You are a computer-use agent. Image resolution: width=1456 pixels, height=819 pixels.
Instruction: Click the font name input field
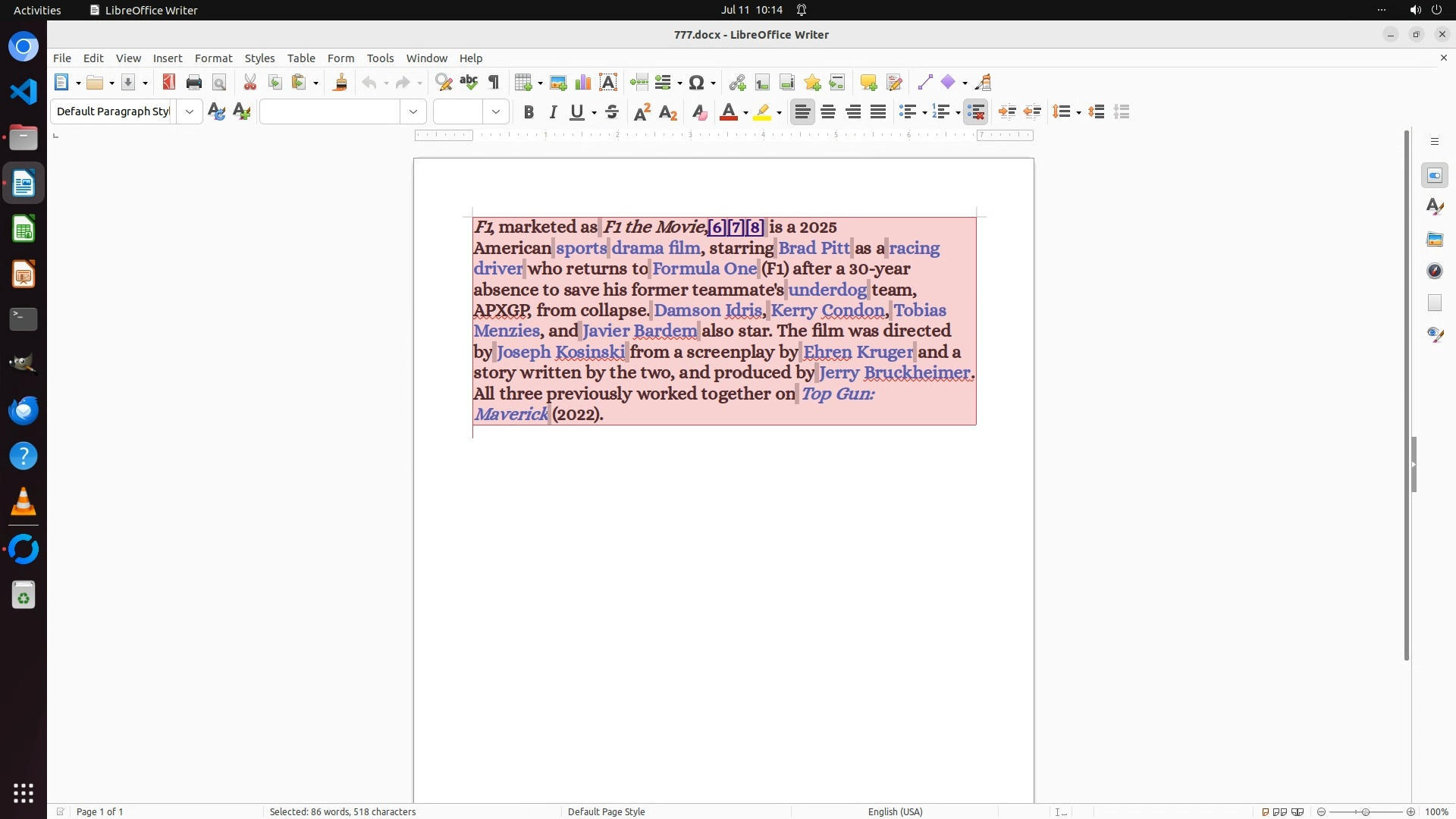pos(330,112)
